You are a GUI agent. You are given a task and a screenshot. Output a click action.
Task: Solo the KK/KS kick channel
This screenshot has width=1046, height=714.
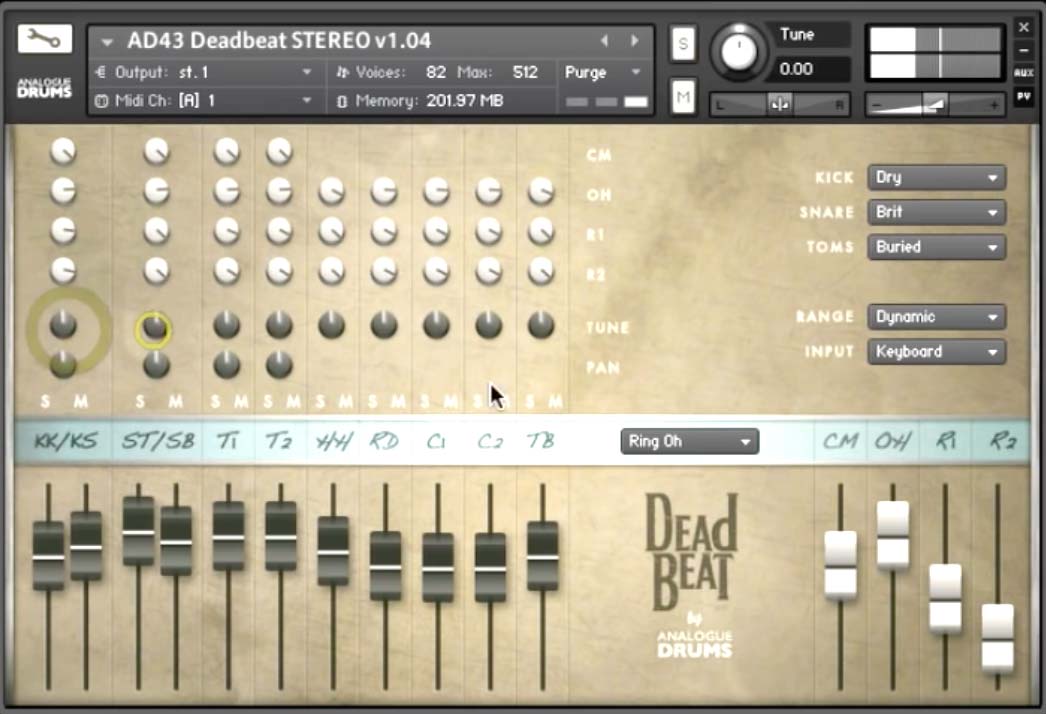pos(45,401)
